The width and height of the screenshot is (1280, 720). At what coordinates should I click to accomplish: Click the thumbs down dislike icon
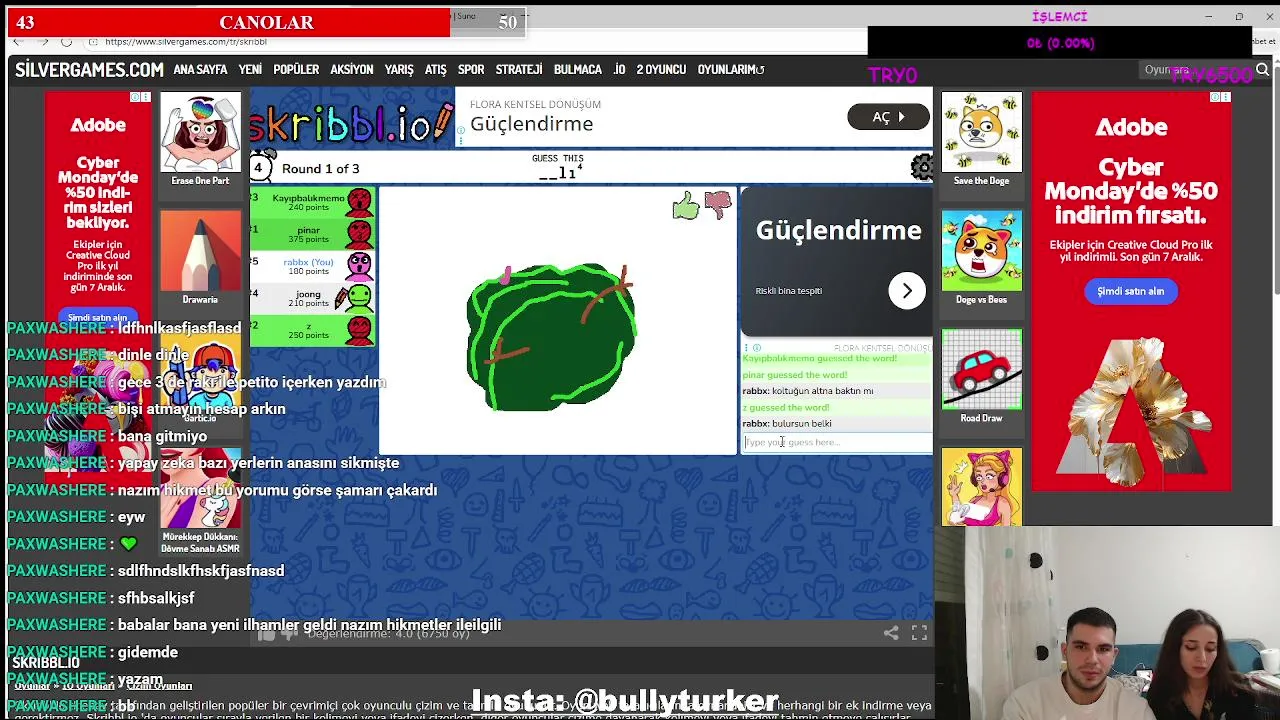coord(718,205)
